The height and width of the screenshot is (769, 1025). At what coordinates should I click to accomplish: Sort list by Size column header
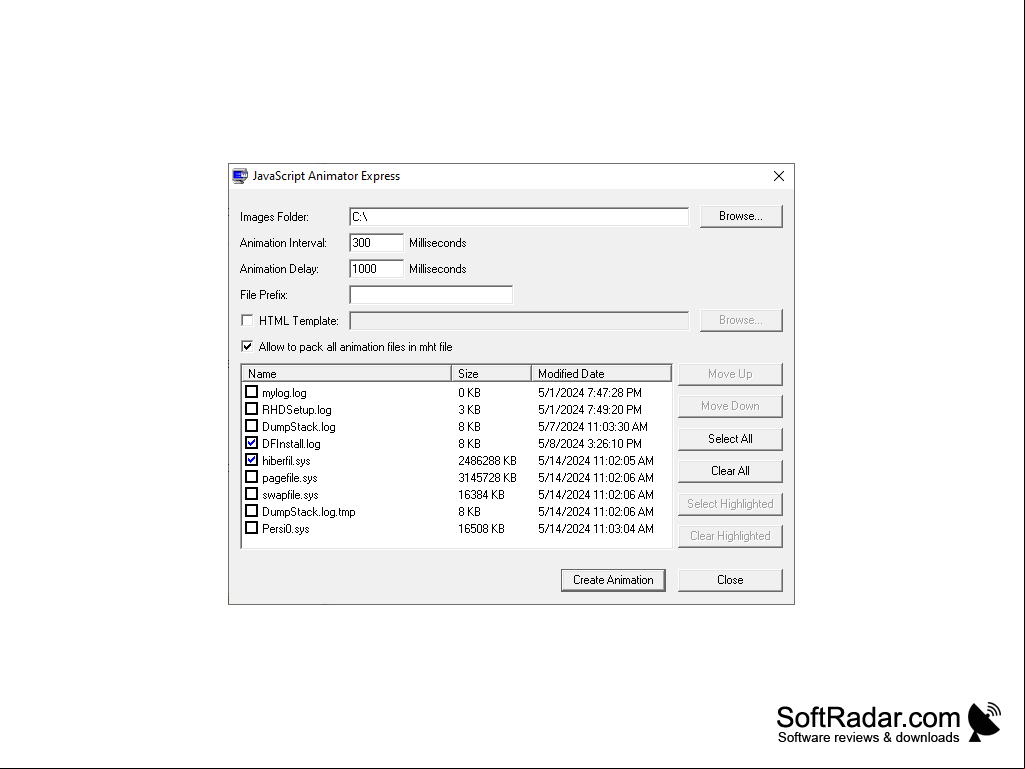491,373
